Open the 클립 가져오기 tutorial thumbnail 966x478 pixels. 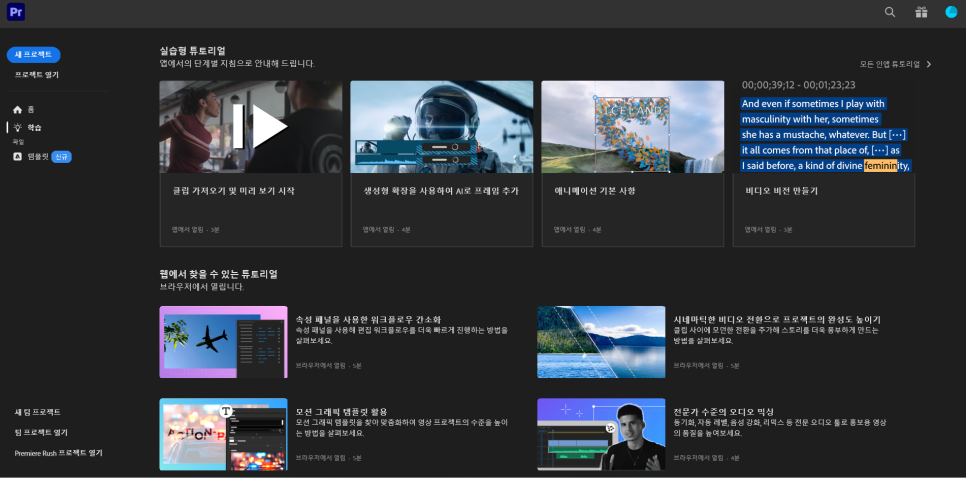(251, 127)
